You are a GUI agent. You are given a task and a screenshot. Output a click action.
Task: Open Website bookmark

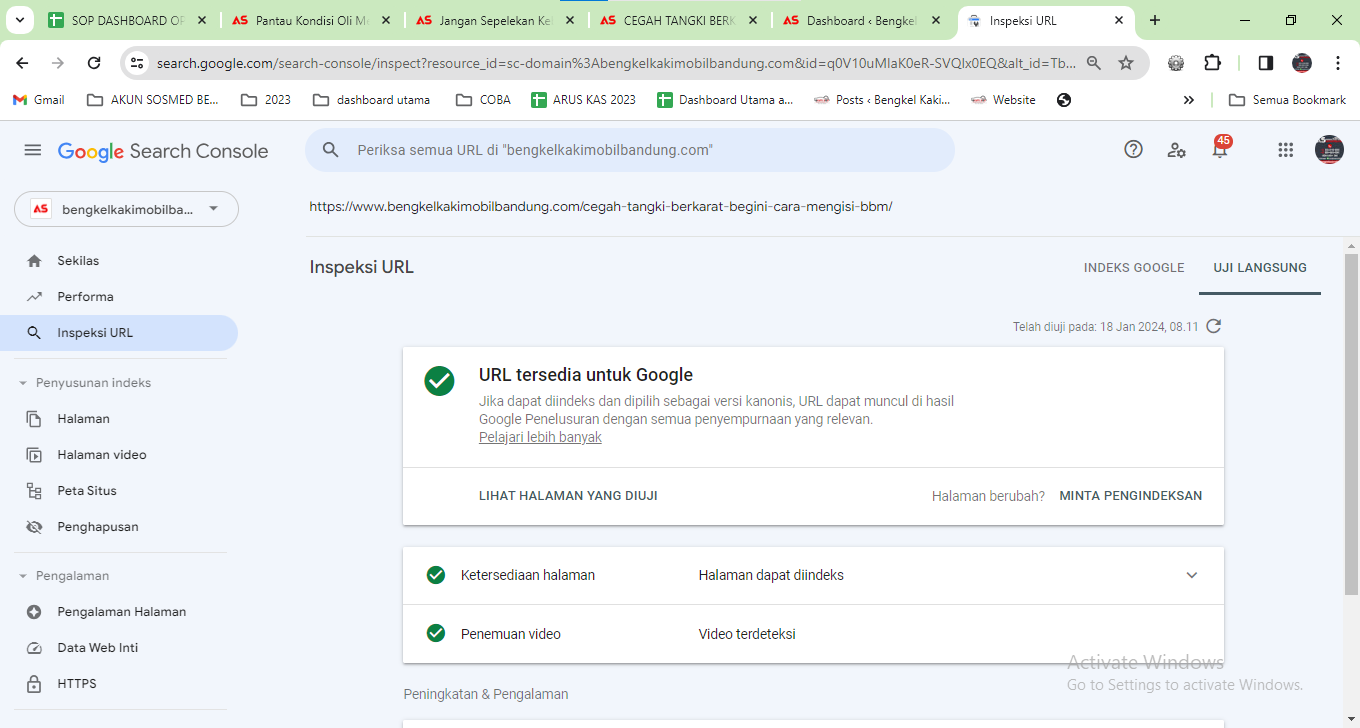click(1003, 100)
